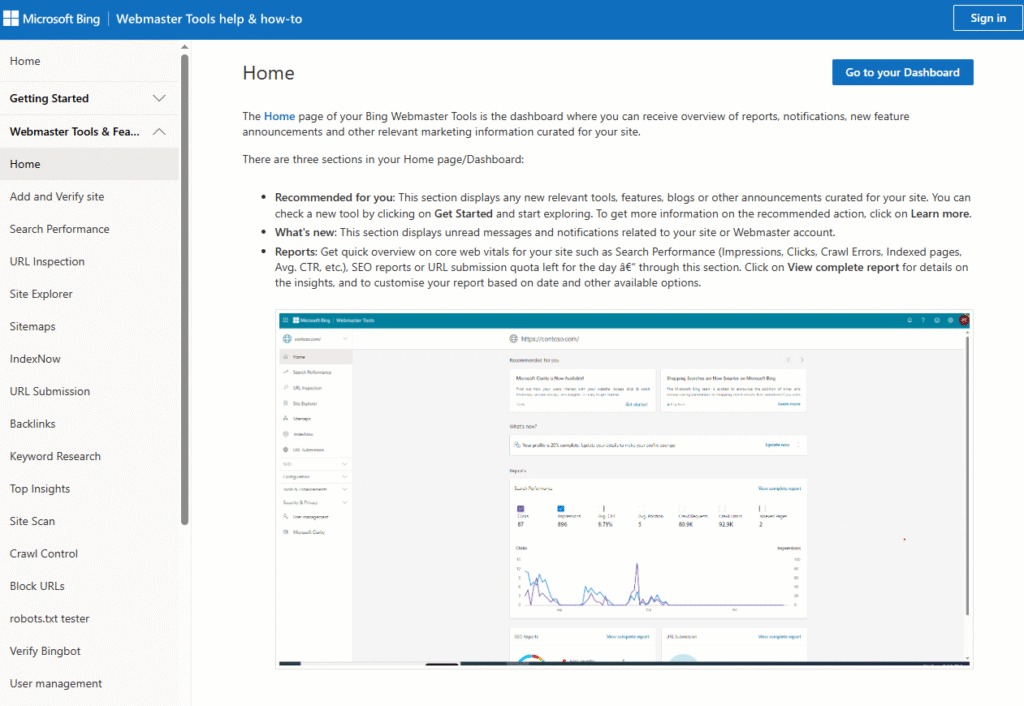Select Keyword Research in sidebar
Image resolution: width=1024 pixels, height=706 pixels.
pyautogui.click(x=56, y=456)
